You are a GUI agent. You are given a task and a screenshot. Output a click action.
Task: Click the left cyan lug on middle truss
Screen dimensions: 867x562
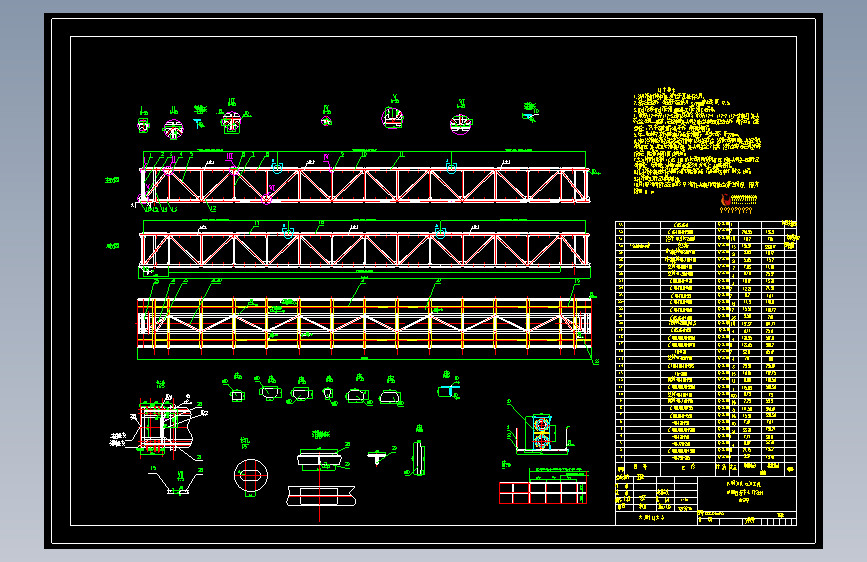pyautogui.click(x=288, y=232)
